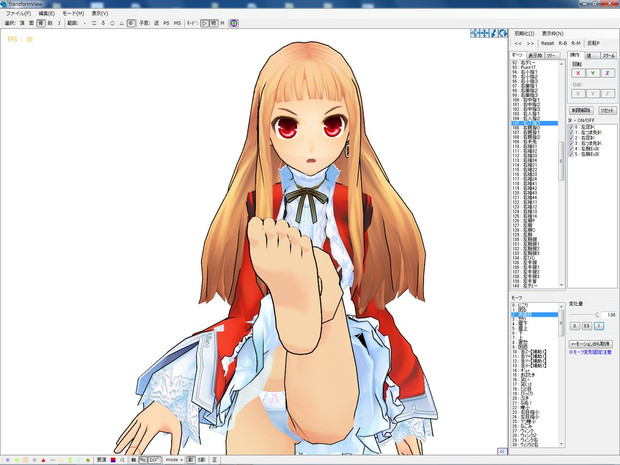The width and height of the screenshot is (620, 465).
Task: Toggle IK checkbox 5 in IK list
Action: [x=571, y=154]
